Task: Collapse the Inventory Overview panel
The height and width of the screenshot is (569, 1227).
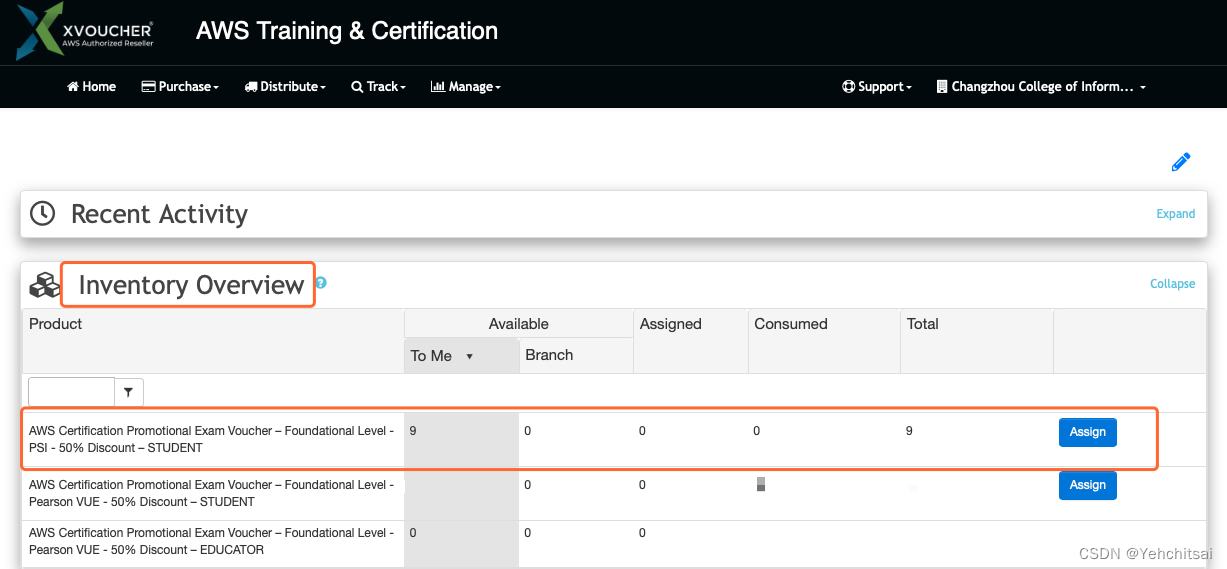Action: click(1172, 284)
